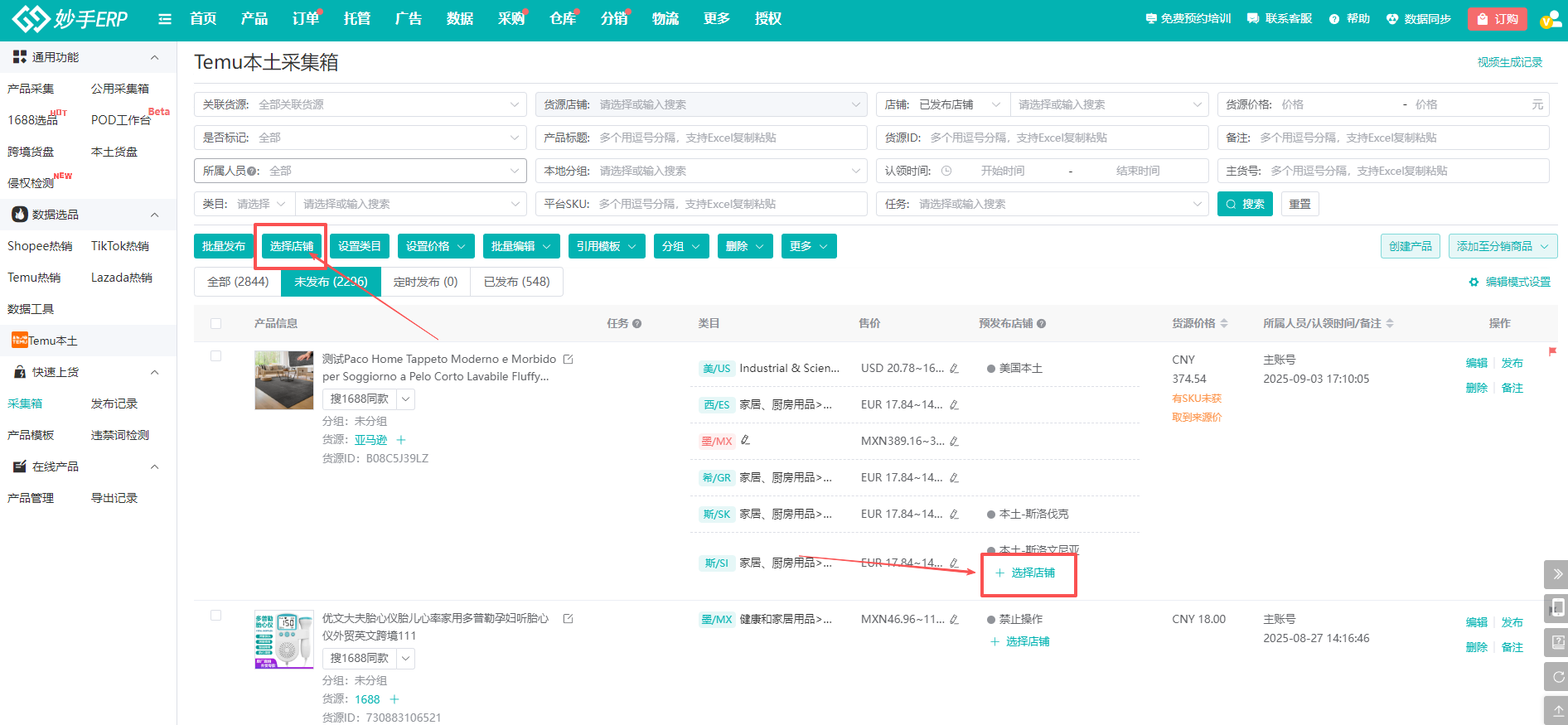Open the 所属人员 dropdown
This screenshot has height=725, width=1568.
coord(361,171)
